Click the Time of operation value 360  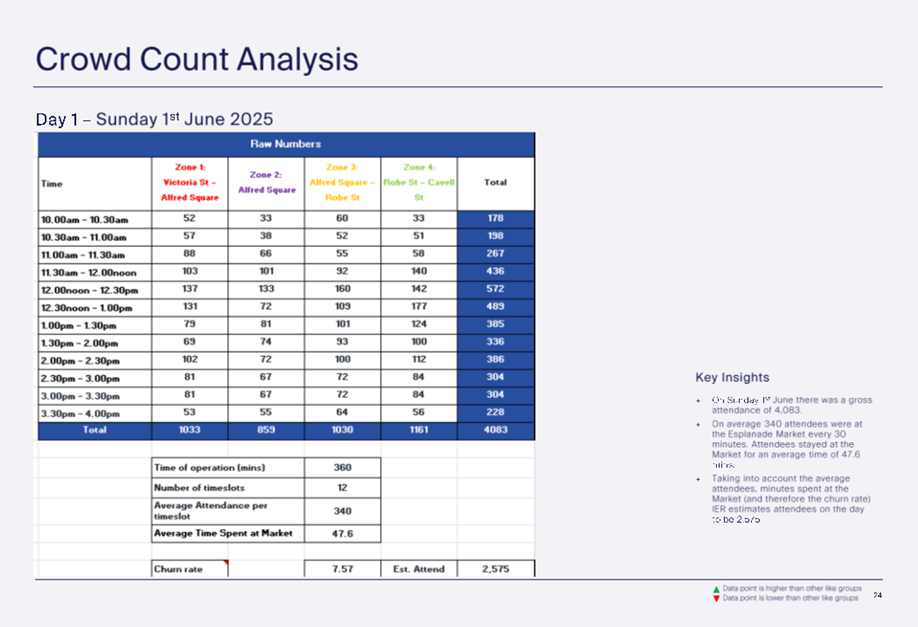click(x=341, y=467)
